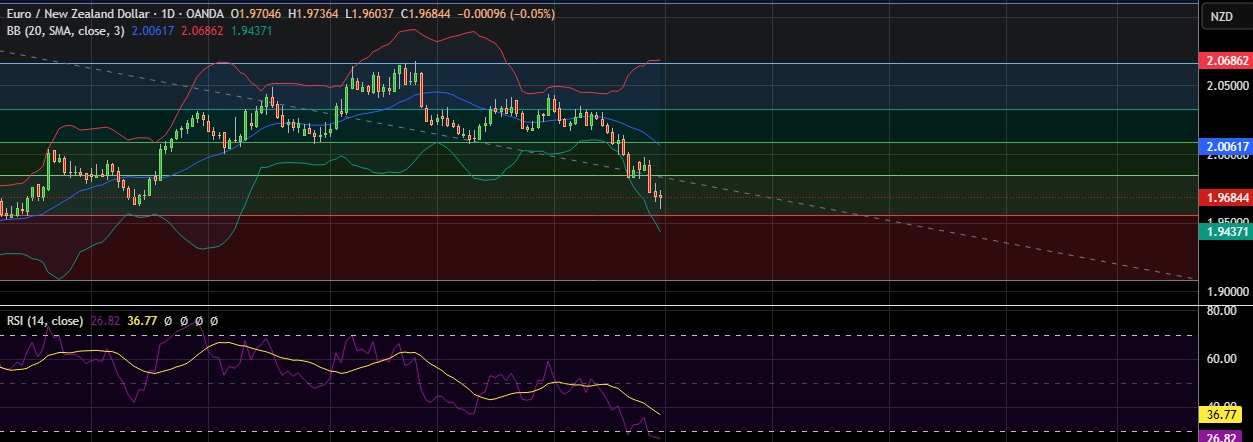Viewport: 1253px width, 442px height.
Task: Click the purple 26.82 value in RSI legend
Action: 108,321
